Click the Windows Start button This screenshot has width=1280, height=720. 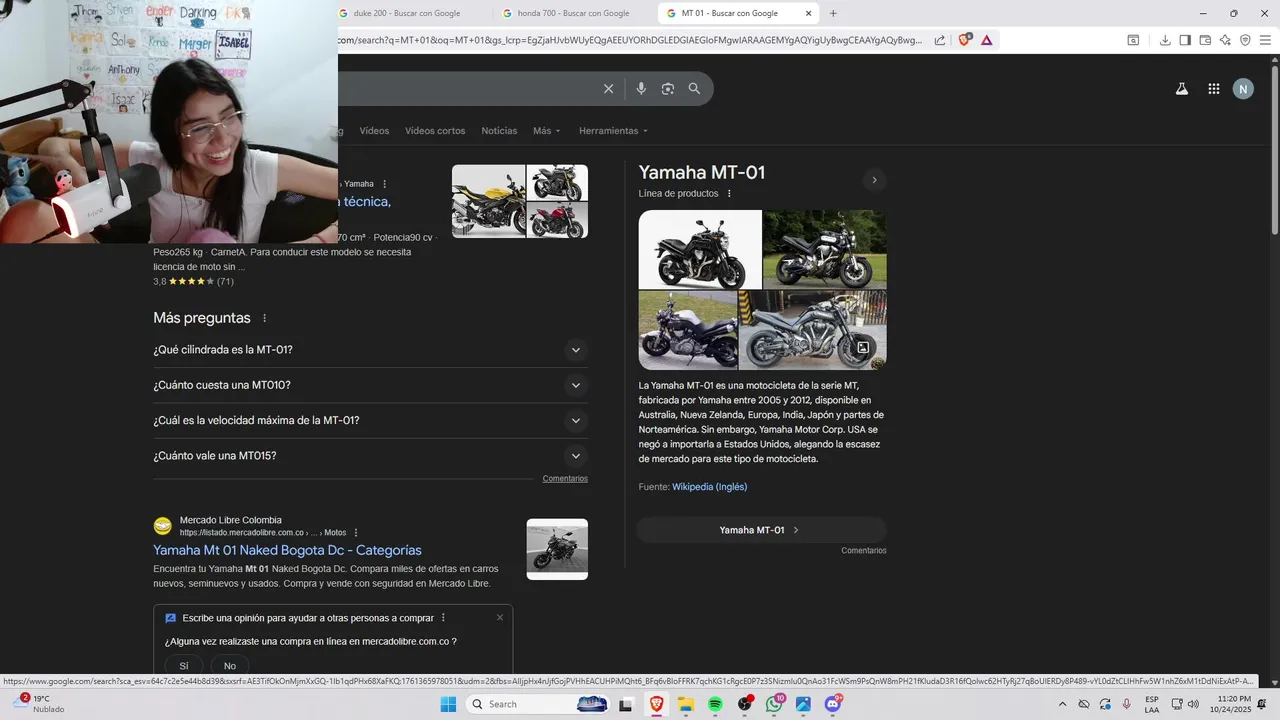448,704
